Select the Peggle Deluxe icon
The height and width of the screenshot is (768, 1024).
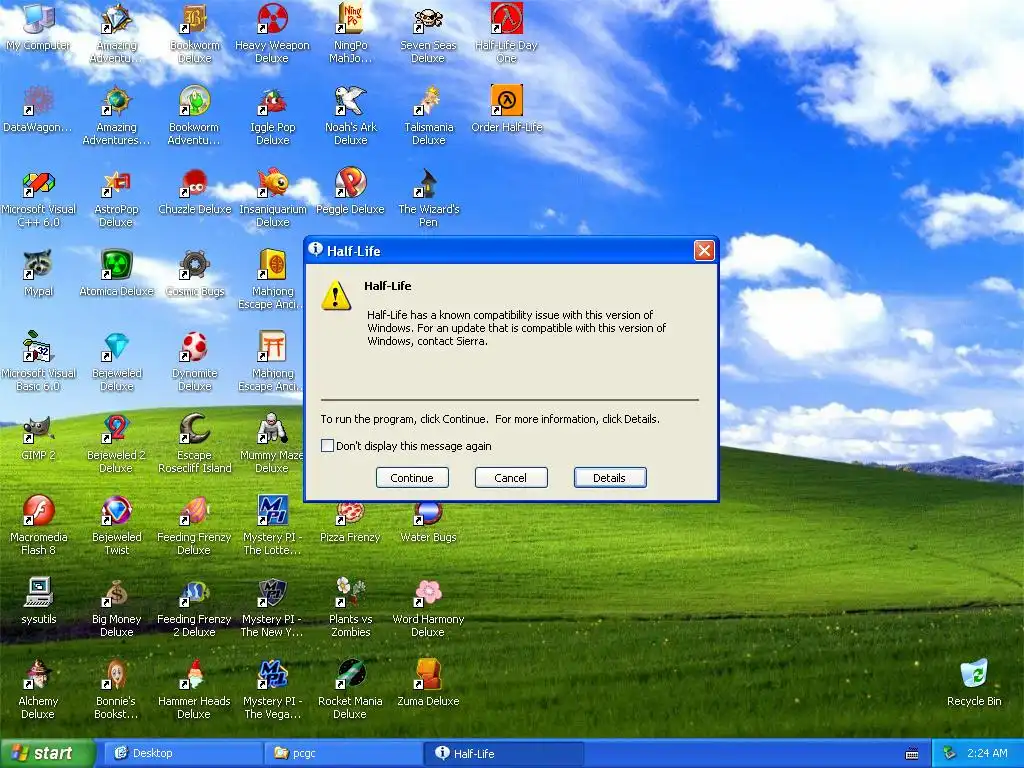[350, 191]
